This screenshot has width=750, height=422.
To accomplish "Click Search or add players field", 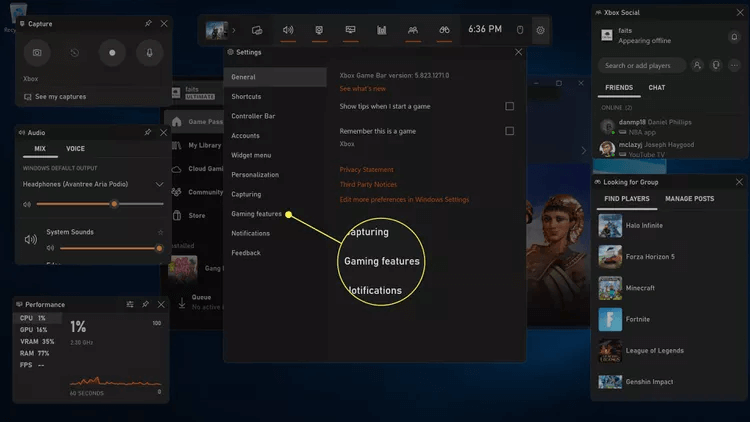I will tap(641, 66).
